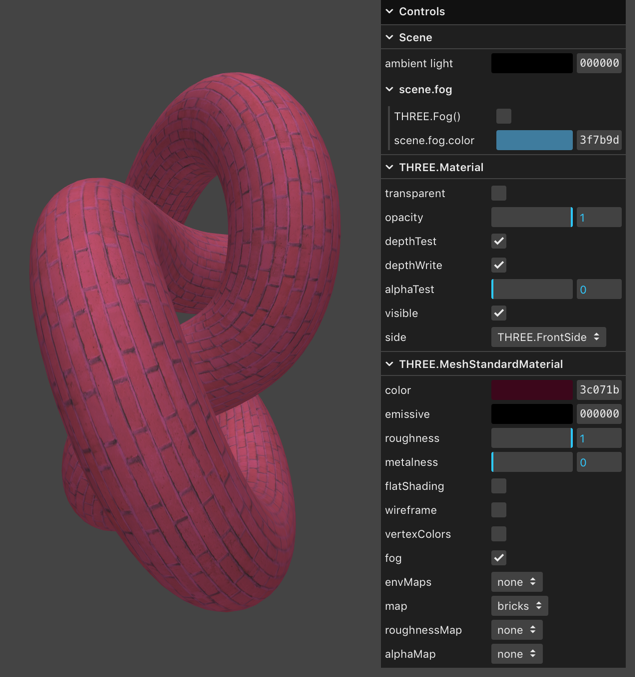Collapse the Scene folder
The width and height of the screenshot is (635, 677).
[503, 38]
